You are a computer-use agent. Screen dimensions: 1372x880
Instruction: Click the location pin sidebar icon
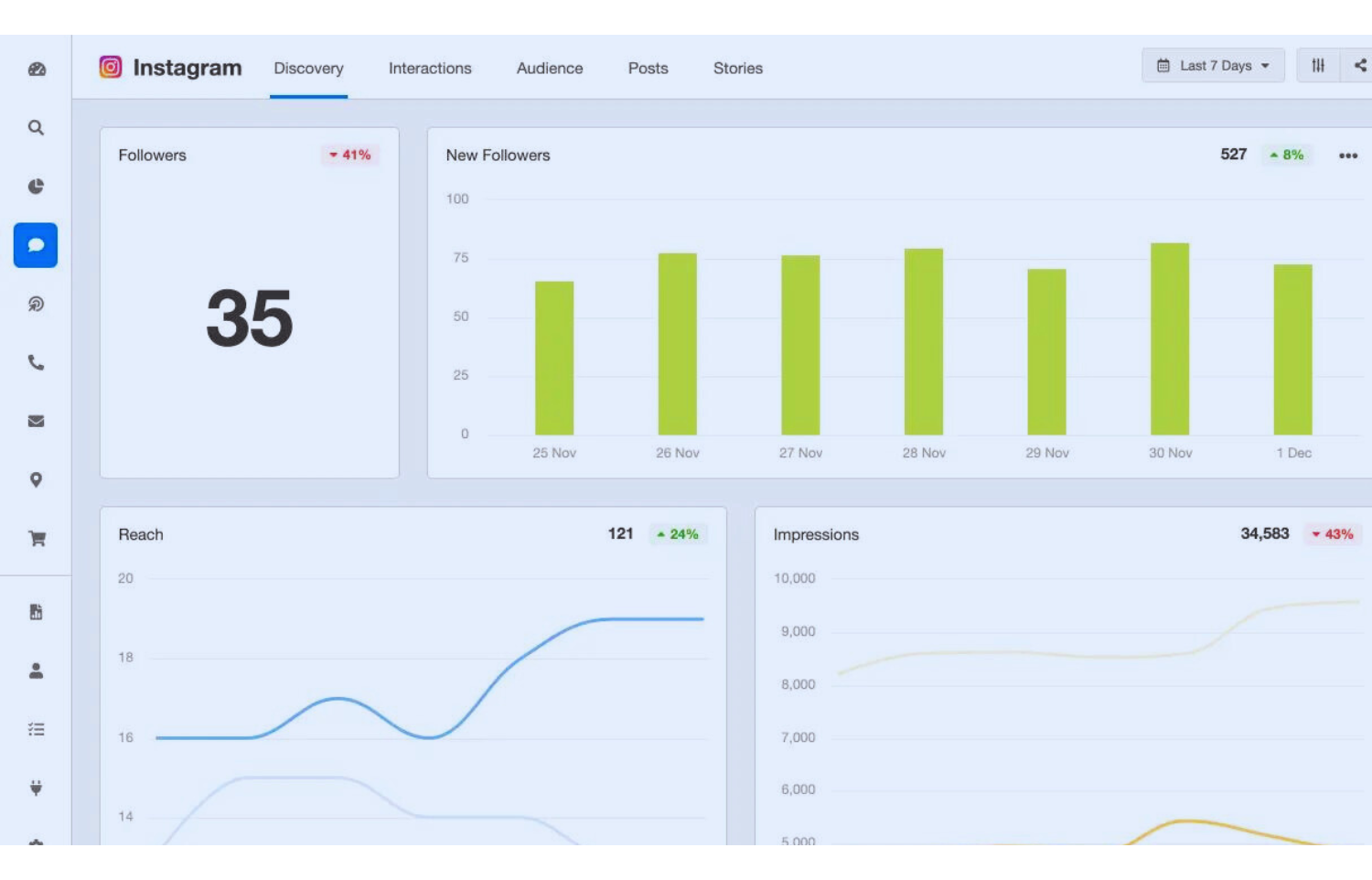[36, 480]
